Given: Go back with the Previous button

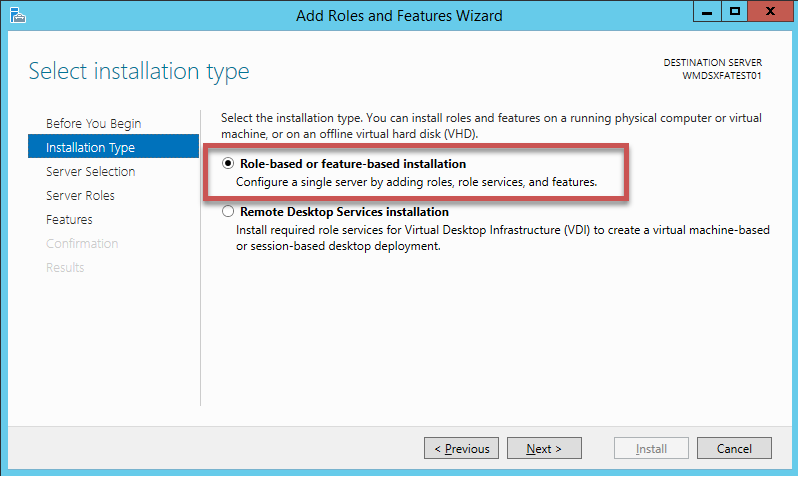Looking at the screenshot, I should coord(461,449).
